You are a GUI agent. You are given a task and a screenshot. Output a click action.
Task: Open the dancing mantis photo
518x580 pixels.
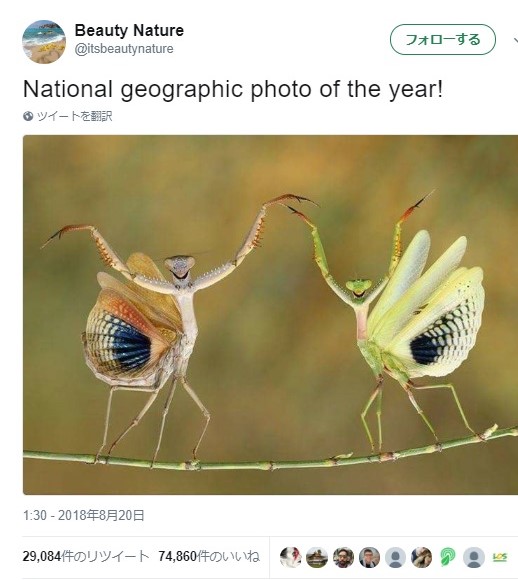tap(270, 315)
